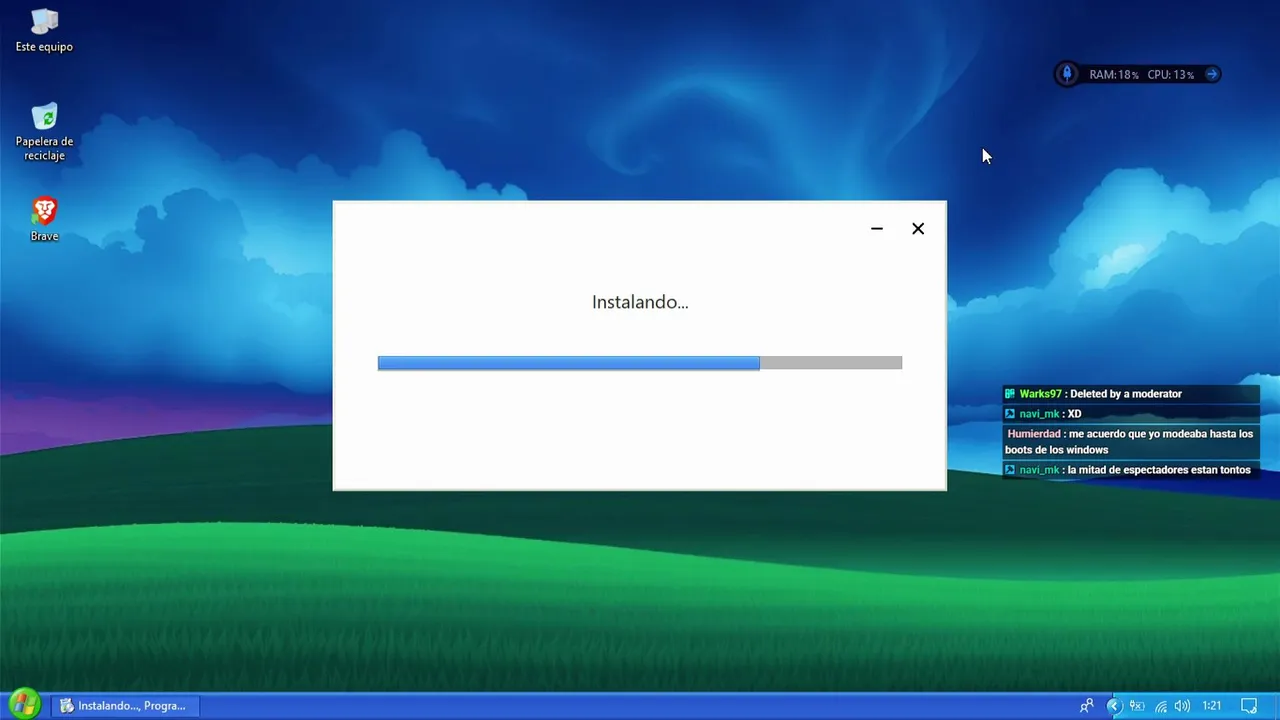Screen dimensions: 1280x720
Task: Expand hidden tray icons chevron
Action: (1114, 706)
